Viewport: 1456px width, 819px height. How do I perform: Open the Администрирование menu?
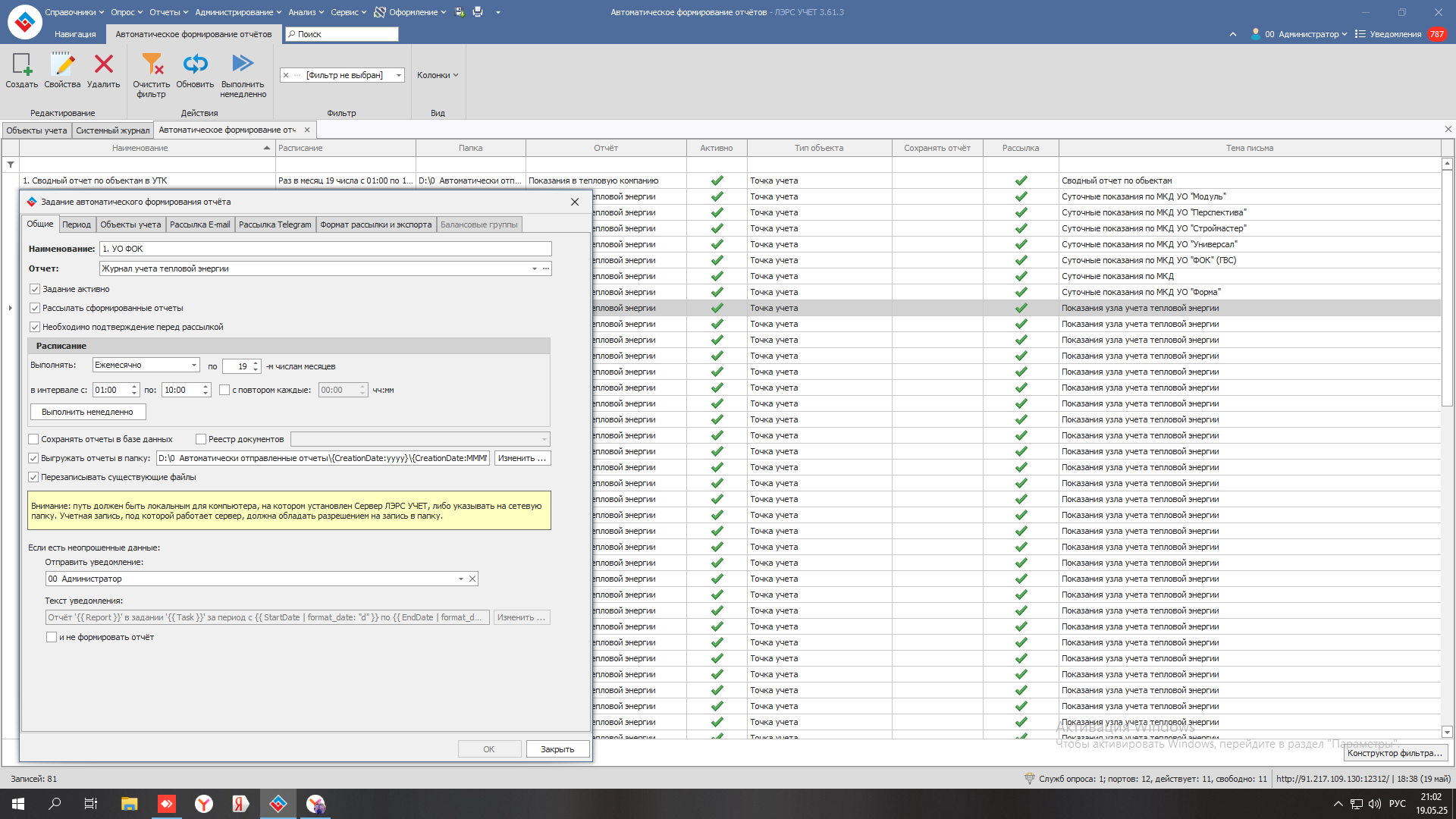coord(238,12)
